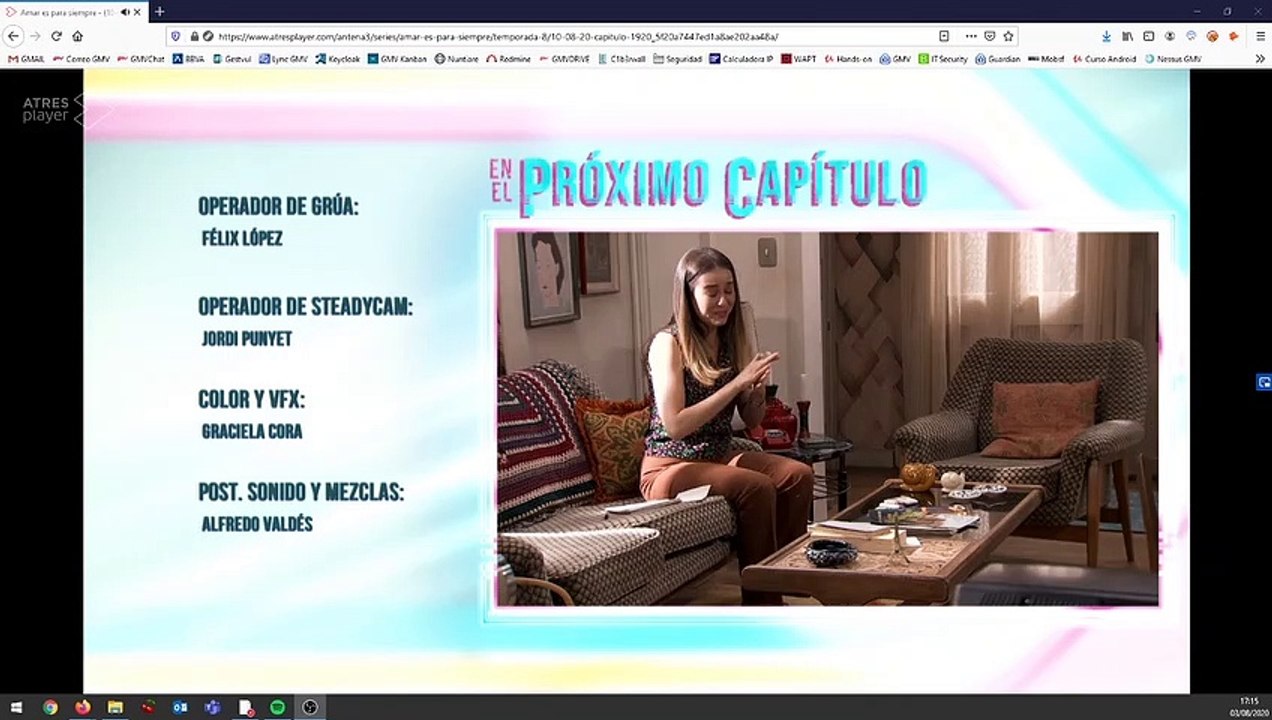Image resolution: width=1272 pixels, height=720 pixels.
Task: Save page to Pocket
Action: click(990, 36)
